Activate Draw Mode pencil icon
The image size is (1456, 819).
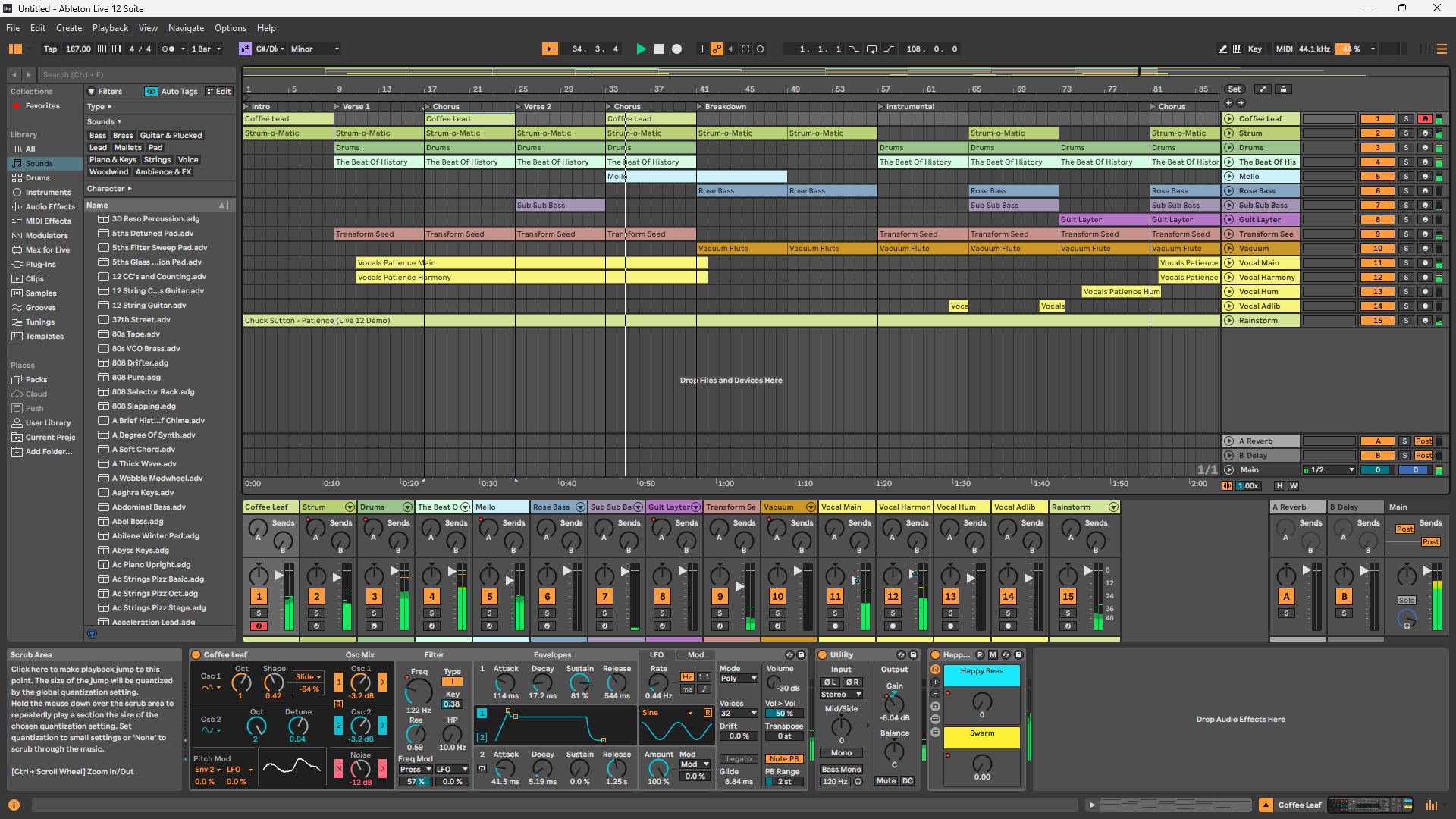(x=1222, y=49)
